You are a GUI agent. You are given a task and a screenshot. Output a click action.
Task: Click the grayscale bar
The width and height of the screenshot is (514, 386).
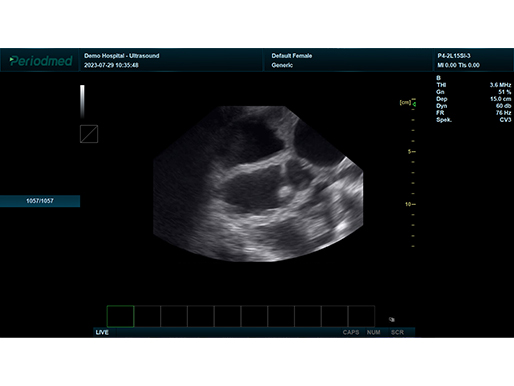pyautogui.click(x=82, y=101)
